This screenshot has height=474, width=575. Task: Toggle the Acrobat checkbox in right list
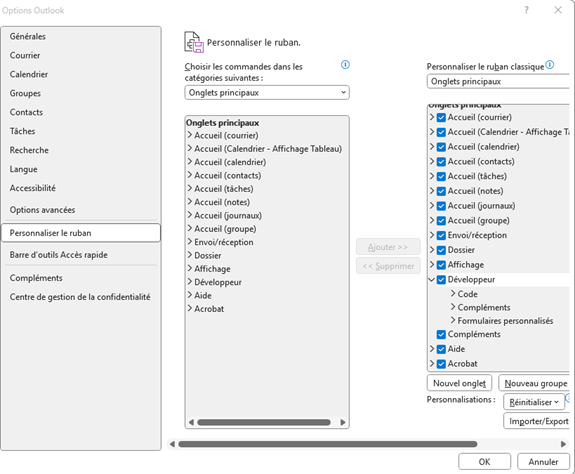[x=441, y=364]
